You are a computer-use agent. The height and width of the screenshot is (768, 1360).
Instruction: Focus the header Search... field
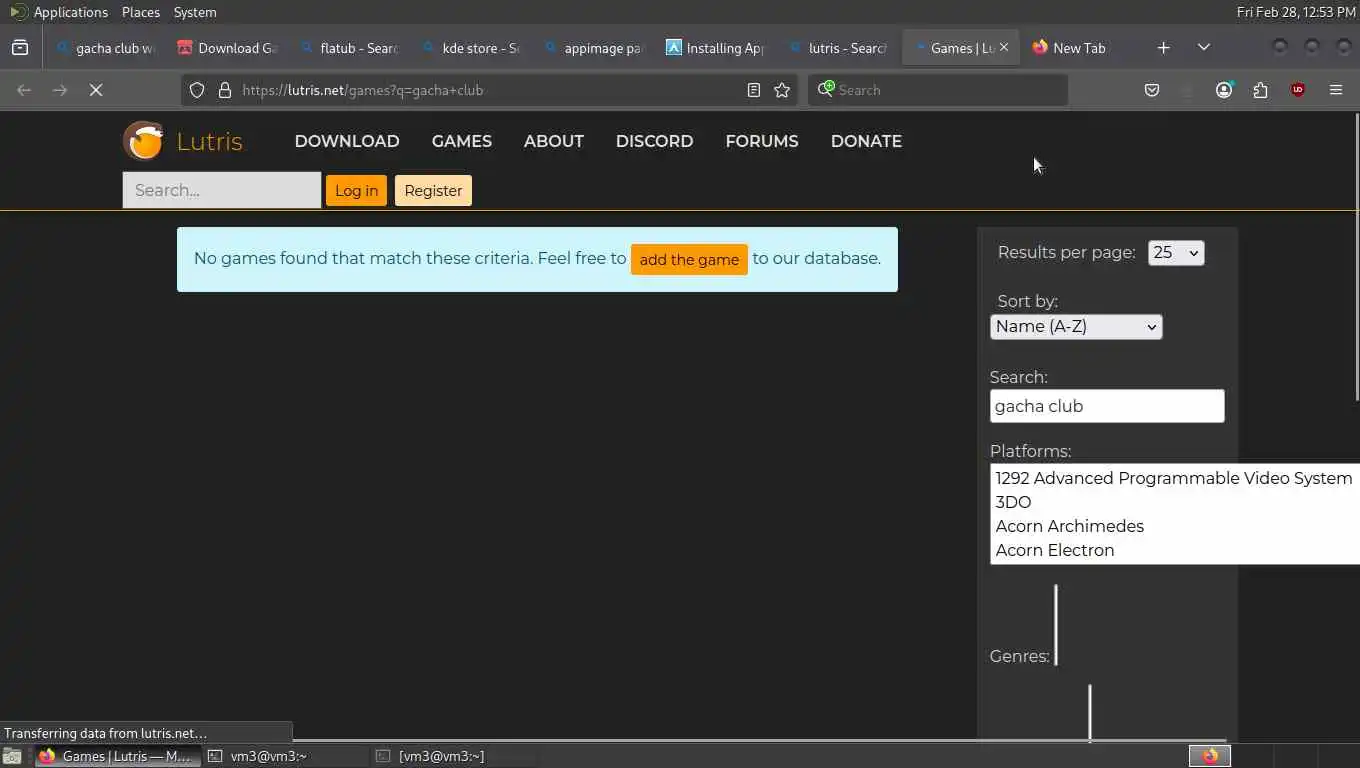[222, 190]
